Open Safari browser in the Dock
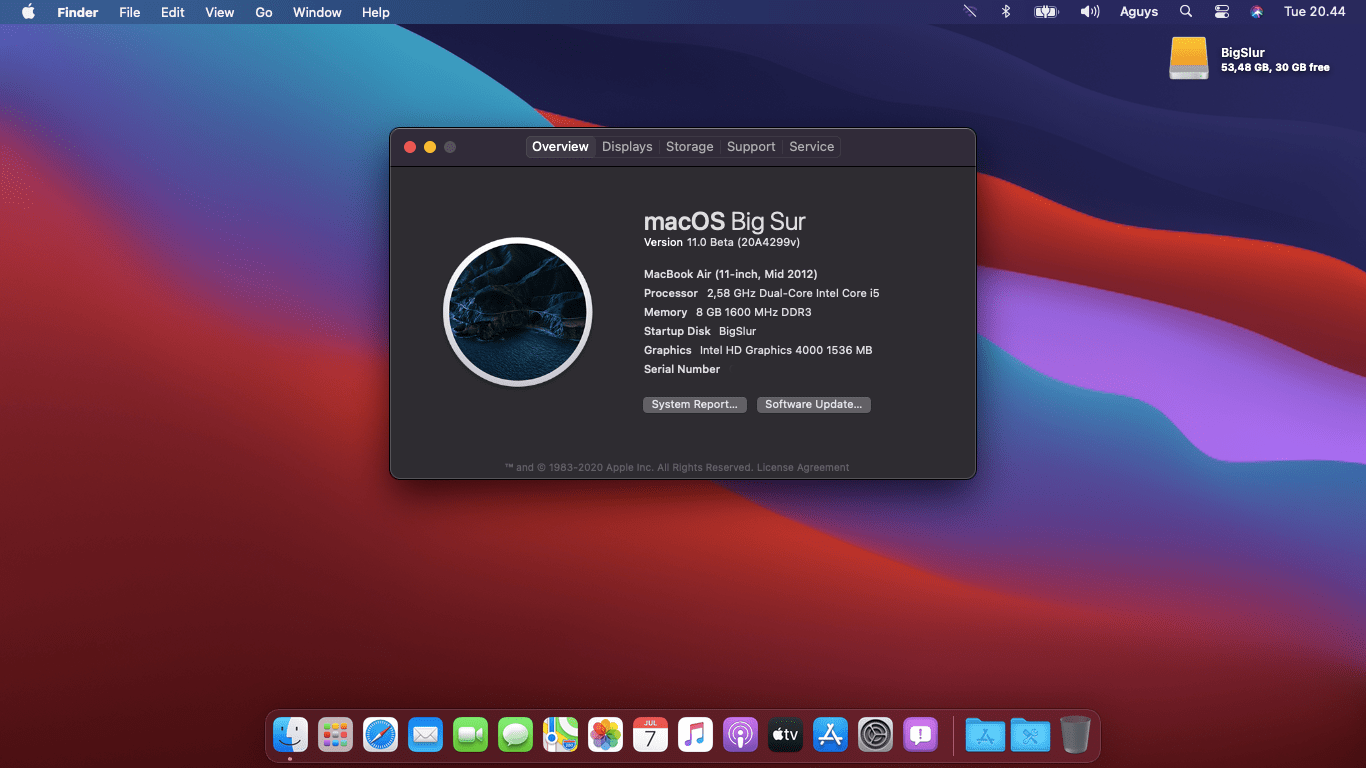 point(381,735)
